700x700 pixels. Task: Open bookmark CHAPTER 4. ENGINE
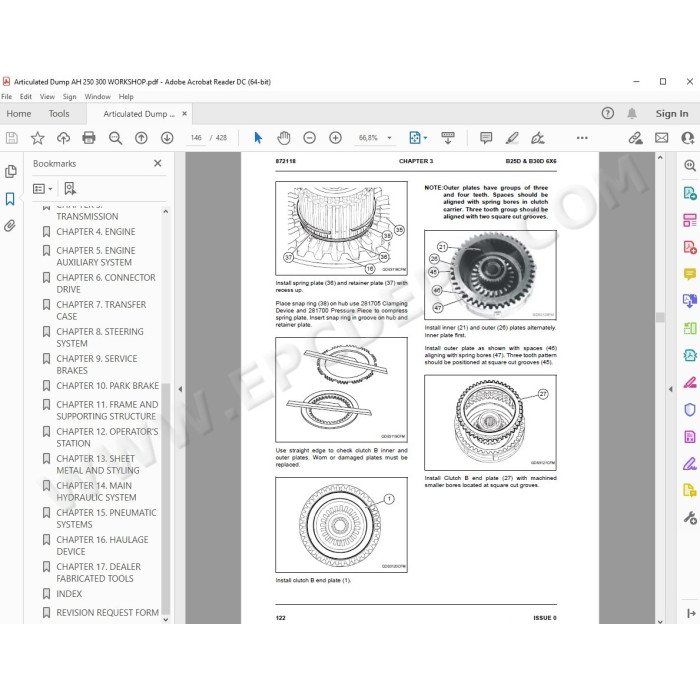point(96,232)
